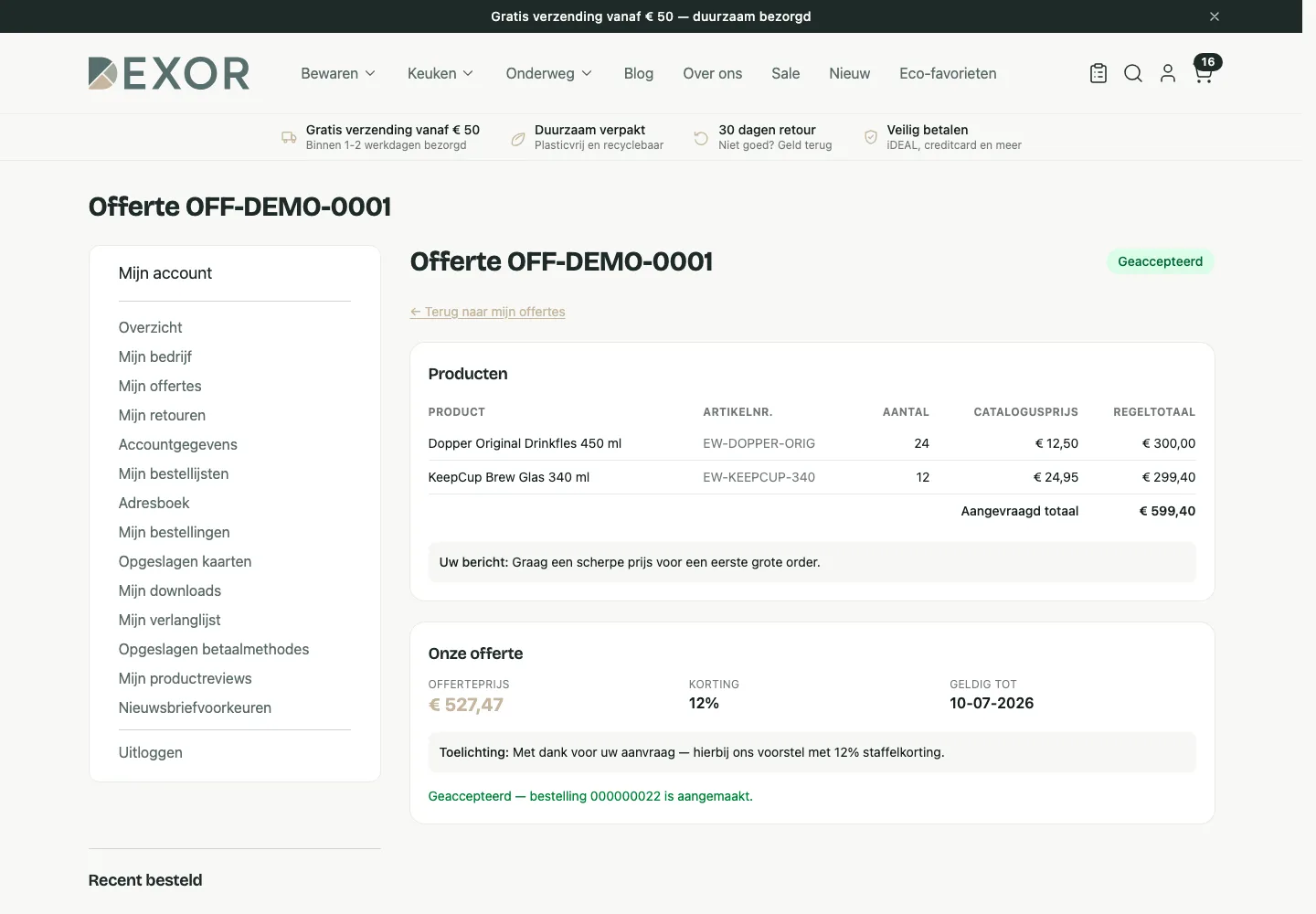Click the total amount € 599,40
The width and height of the screenshot is (1316, 914).
(1167, 511)
